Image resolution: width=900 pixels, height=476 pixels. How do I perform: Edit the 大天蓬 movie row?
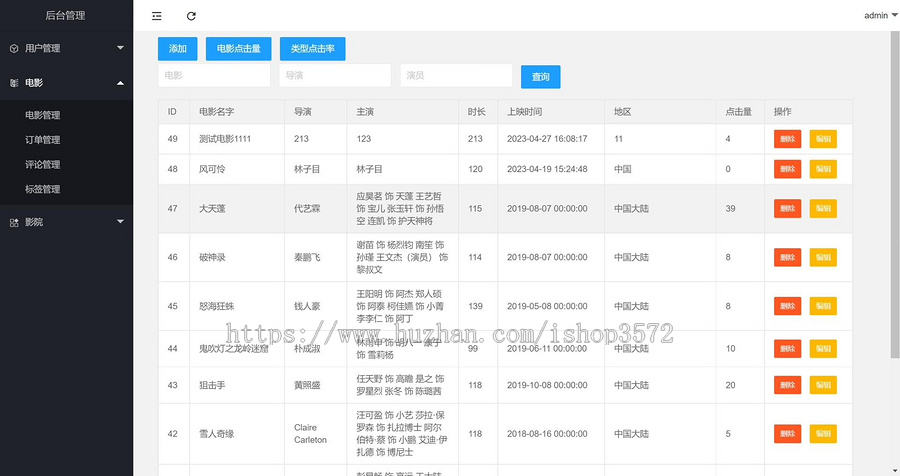click(823, 208)
